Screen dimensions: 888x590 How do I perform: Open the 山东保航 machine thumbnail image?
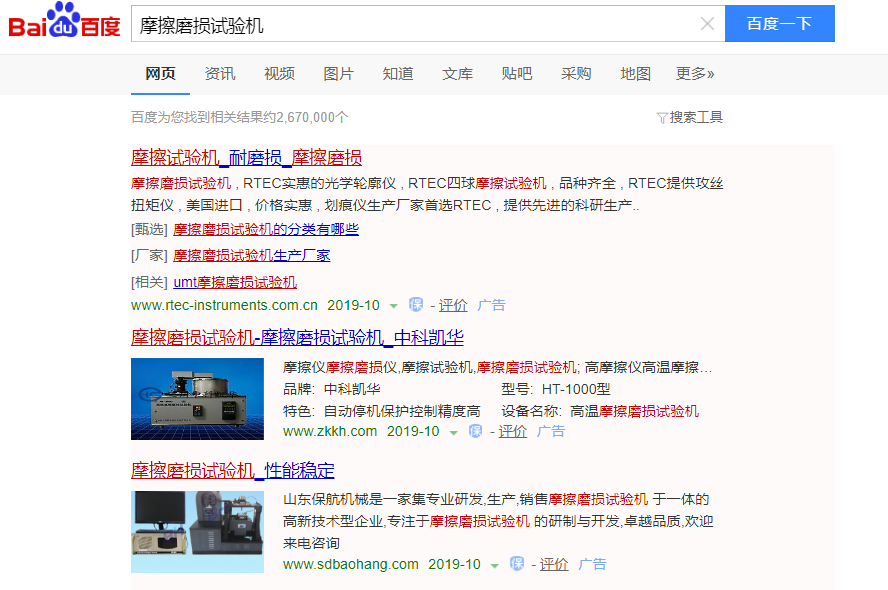[x=197, y=532]
